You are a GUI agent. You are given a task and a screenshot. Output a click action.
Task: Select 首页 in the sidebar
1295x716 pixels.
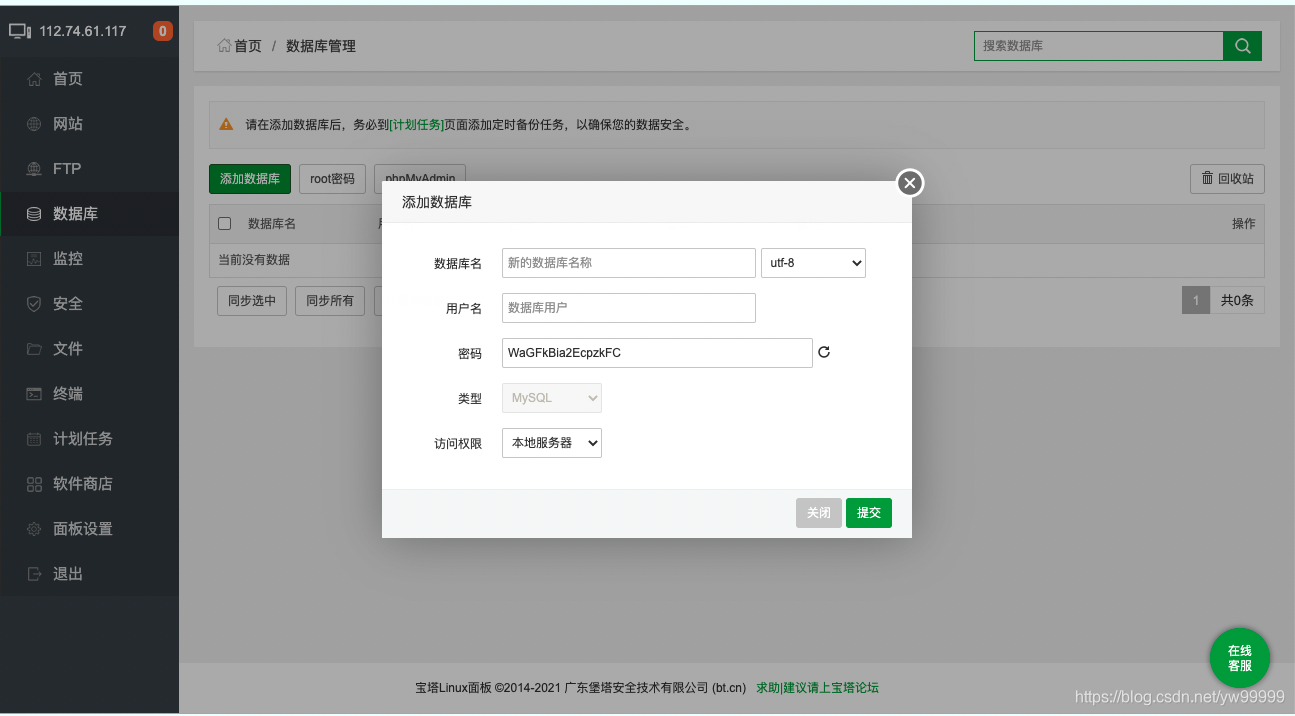click(68, 79)
